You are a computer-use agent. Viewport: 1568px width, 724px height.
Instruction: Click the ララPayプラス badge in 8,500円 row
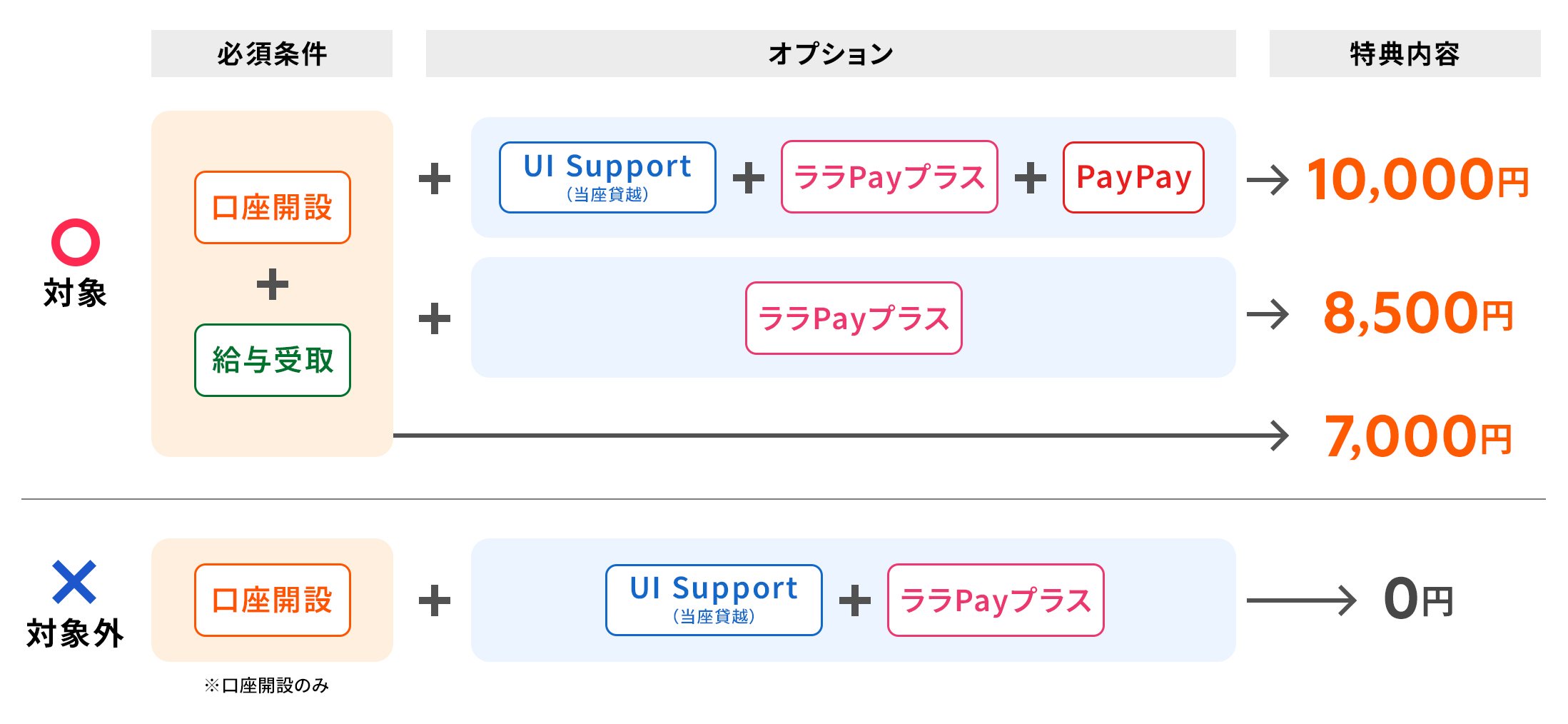pos(854,318)
